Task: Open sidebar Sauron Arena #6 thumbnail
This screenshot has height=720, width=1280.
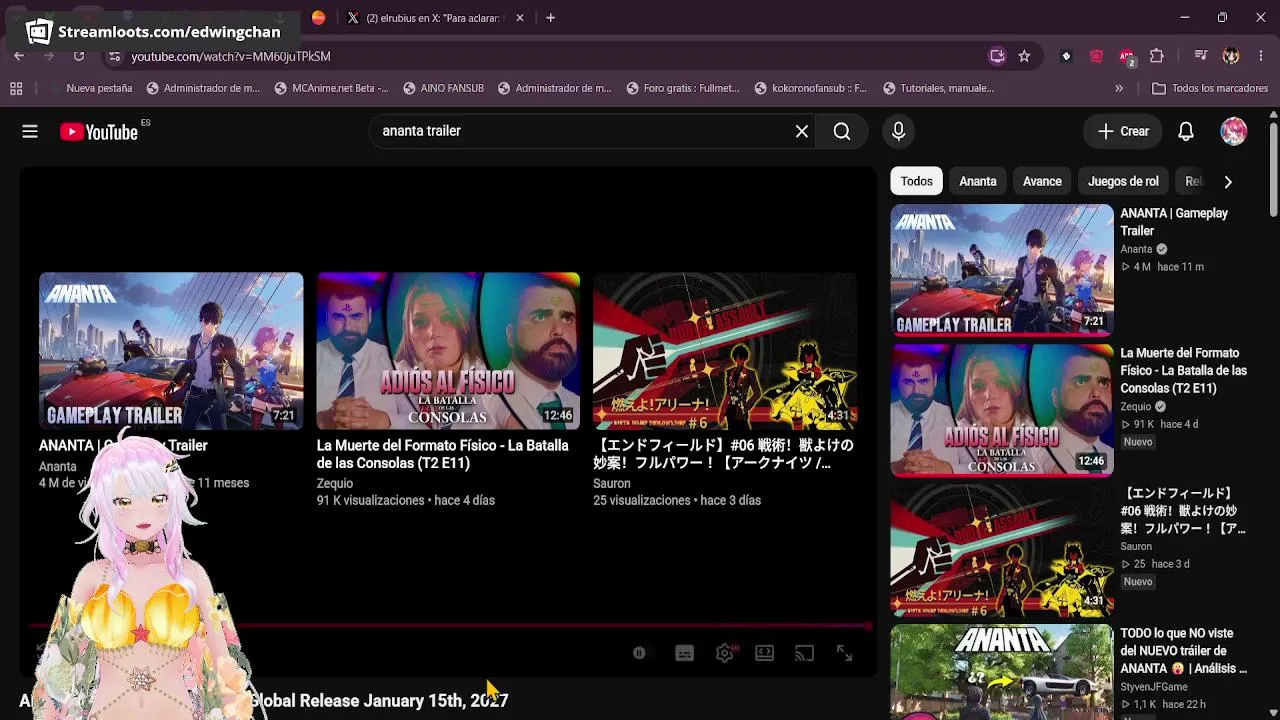Action: [1002, 550]
